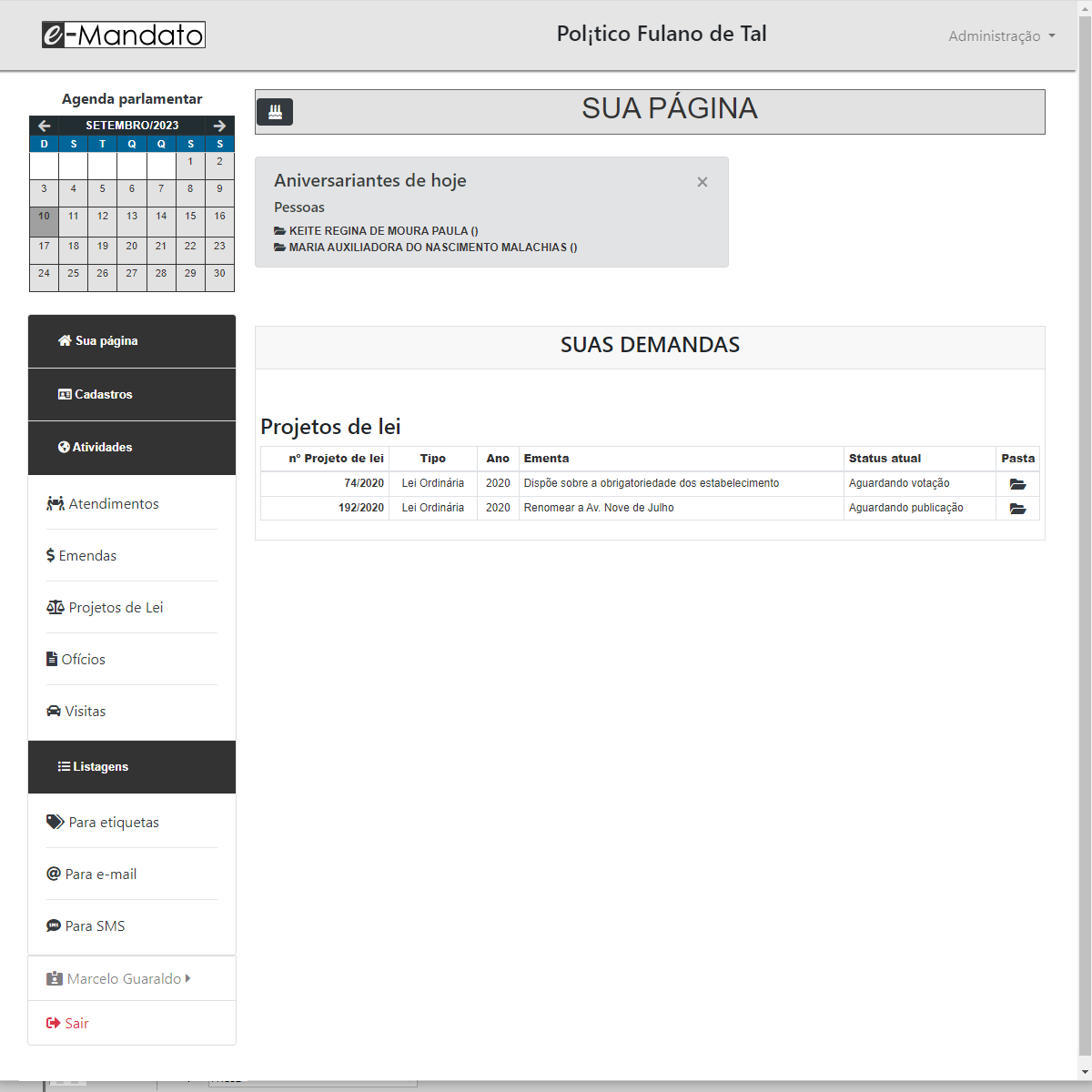
Task: Advance calendar to next month arrow
Action: (219, 126)
